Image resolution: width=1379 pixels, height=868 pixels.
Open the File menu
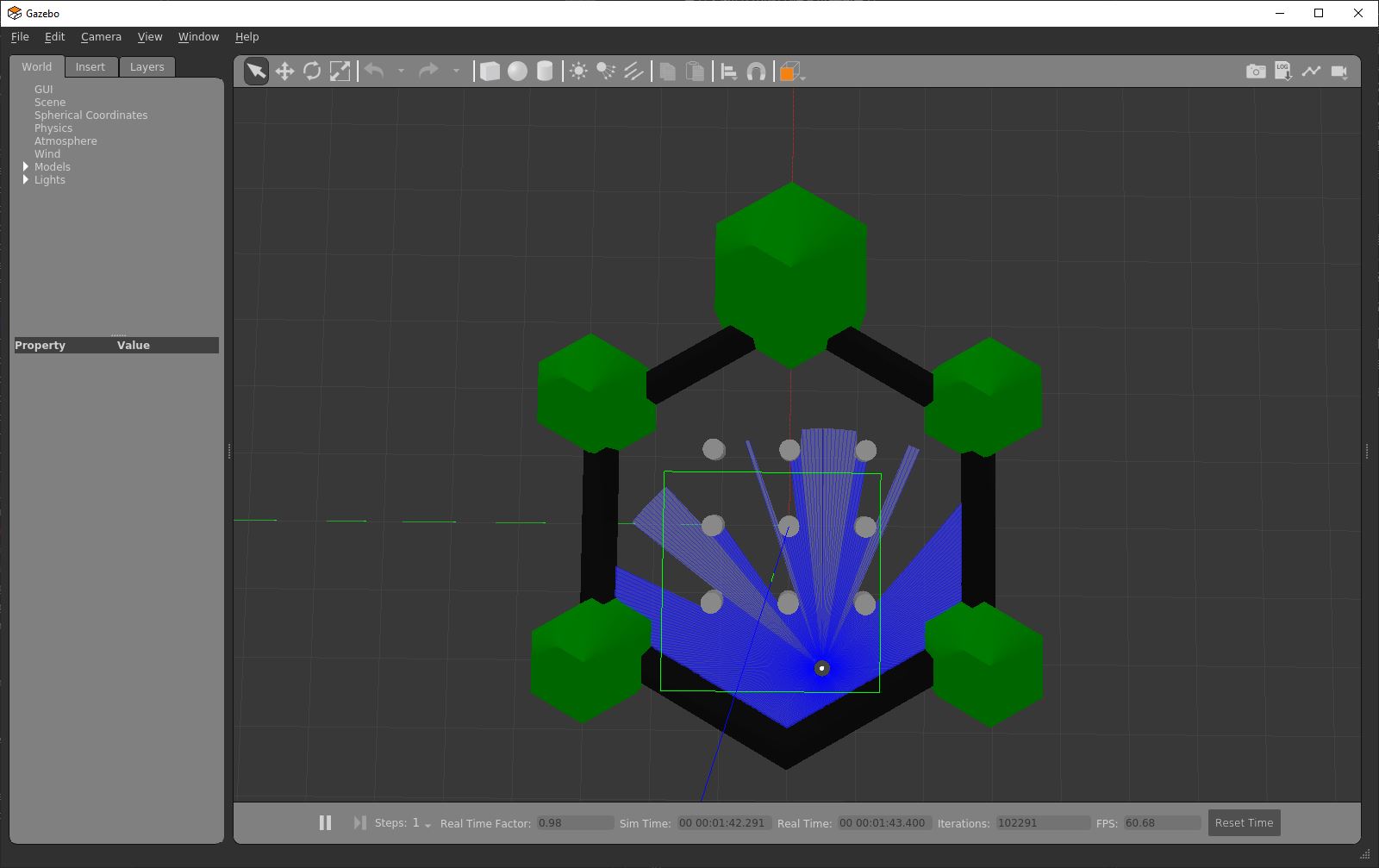tap(20, 36)
